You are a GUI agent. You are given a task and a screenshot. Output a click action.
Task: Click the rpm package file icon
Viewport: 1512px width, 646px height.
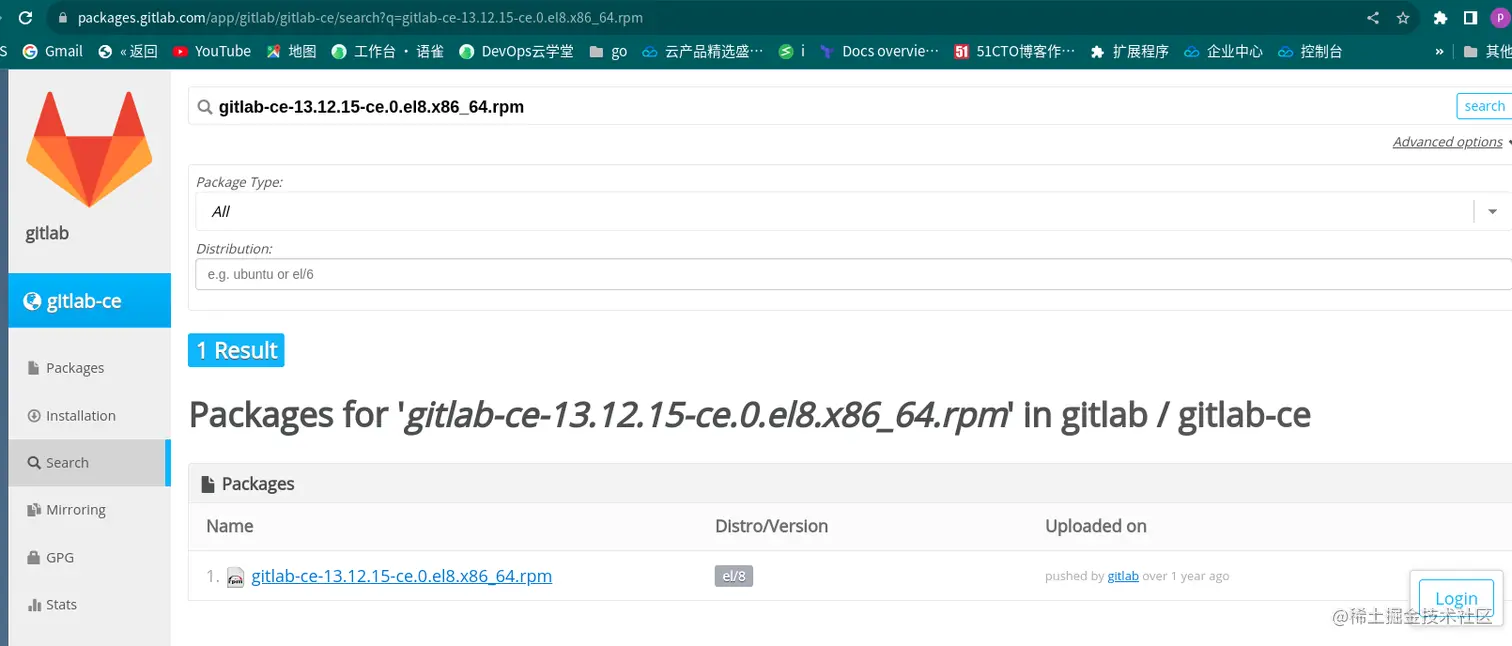[235, 577]
